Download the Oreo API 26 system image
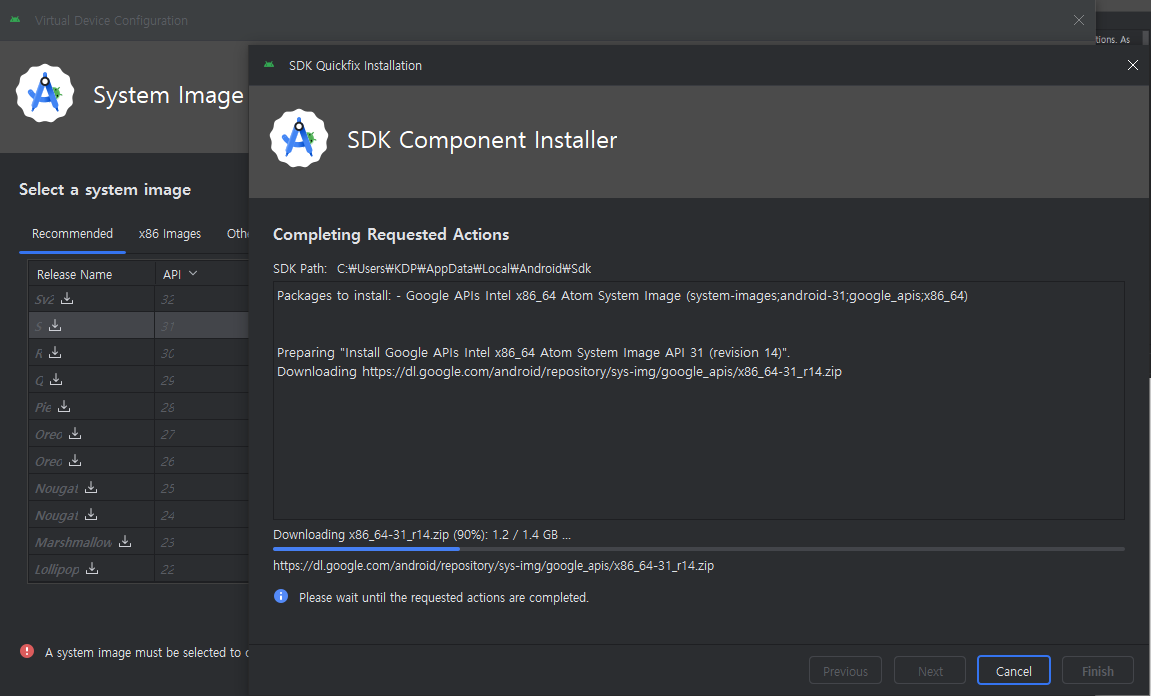 [x=75, y=460]
